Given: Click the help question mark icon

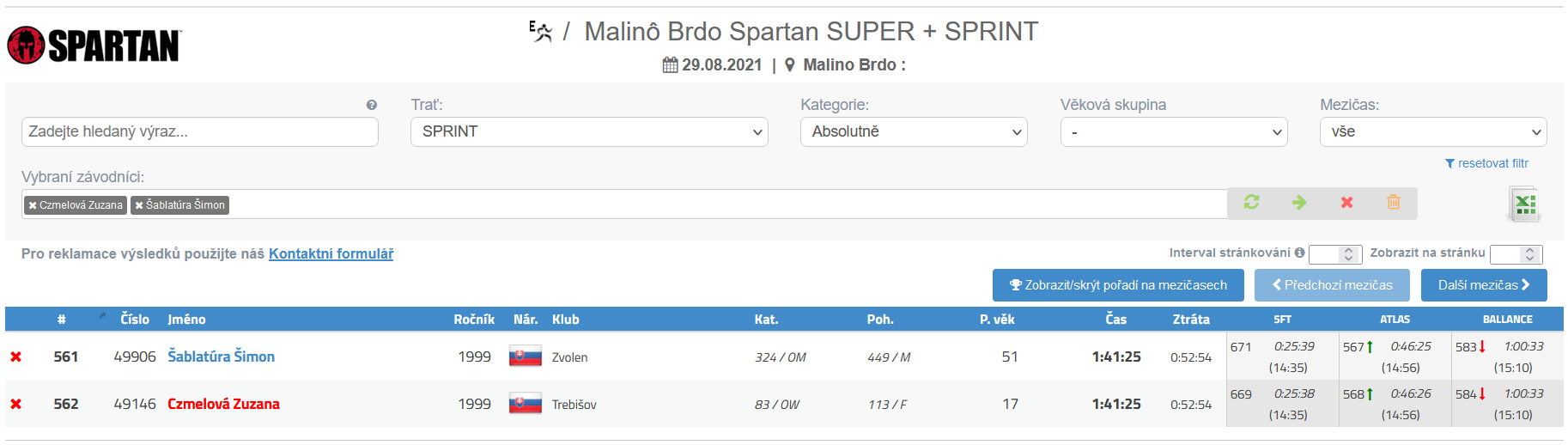Looking at the screenshot, I should (371, 105).
